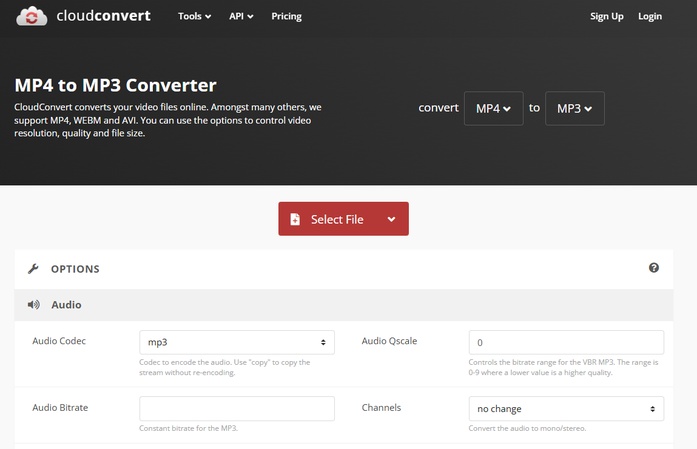Click the wrench icon beside OPTIONS
Image resolution: width=697 pixels, height=449 pixels.
coord(33,269)
